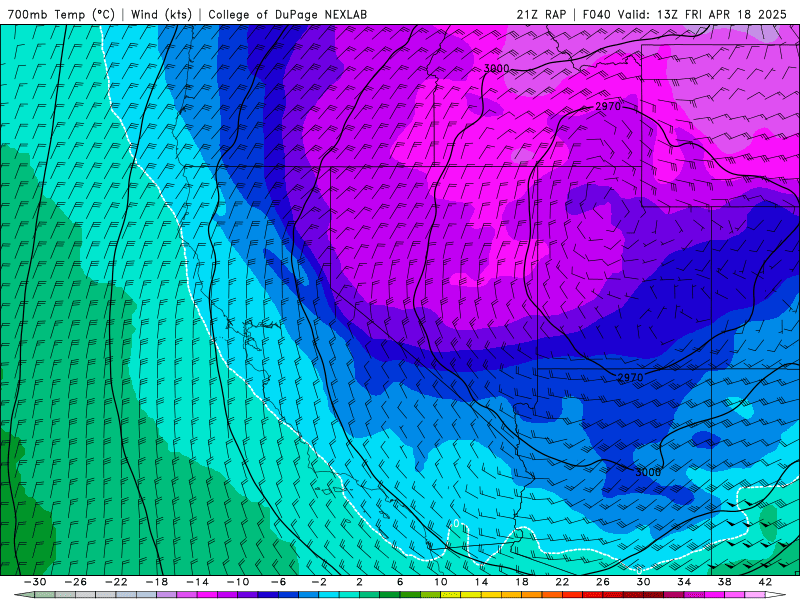Click the '42' color scale label

point(765,582)
